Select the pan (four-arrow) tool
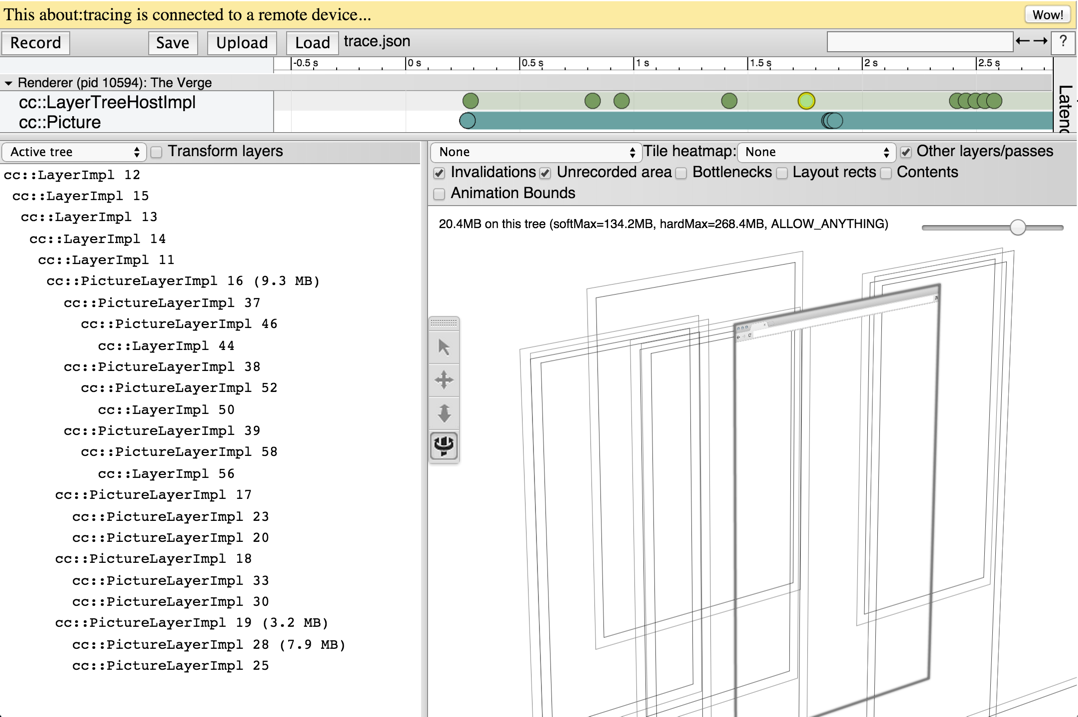Screen dimensions: 1078x717 point(444,380)
